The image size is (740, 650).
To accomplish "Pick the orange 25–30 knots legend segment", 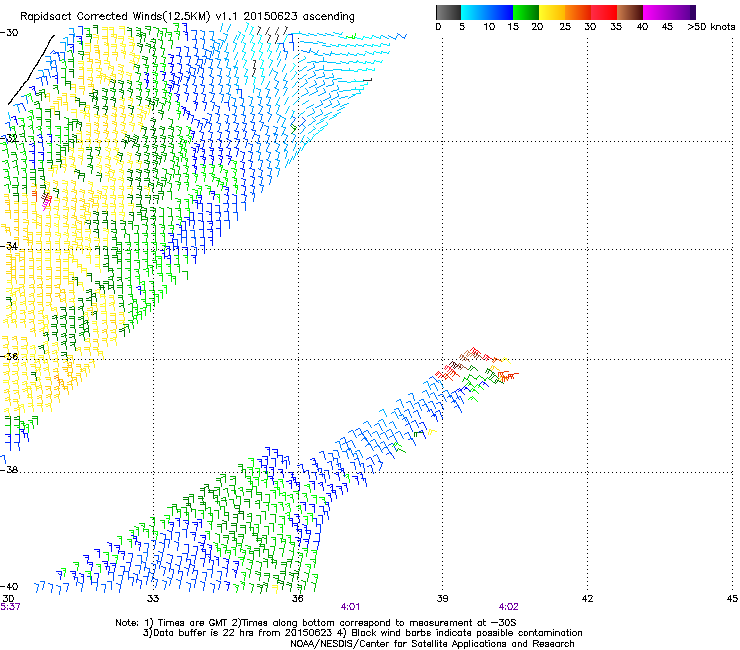I will tap(578, 12).
